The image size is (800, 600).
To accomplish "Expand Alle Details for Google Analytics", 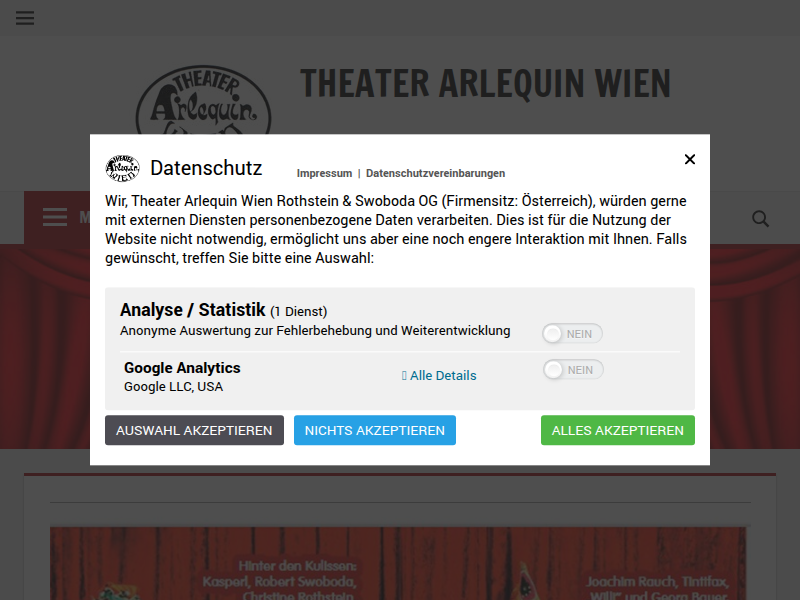I will [443, 375].
